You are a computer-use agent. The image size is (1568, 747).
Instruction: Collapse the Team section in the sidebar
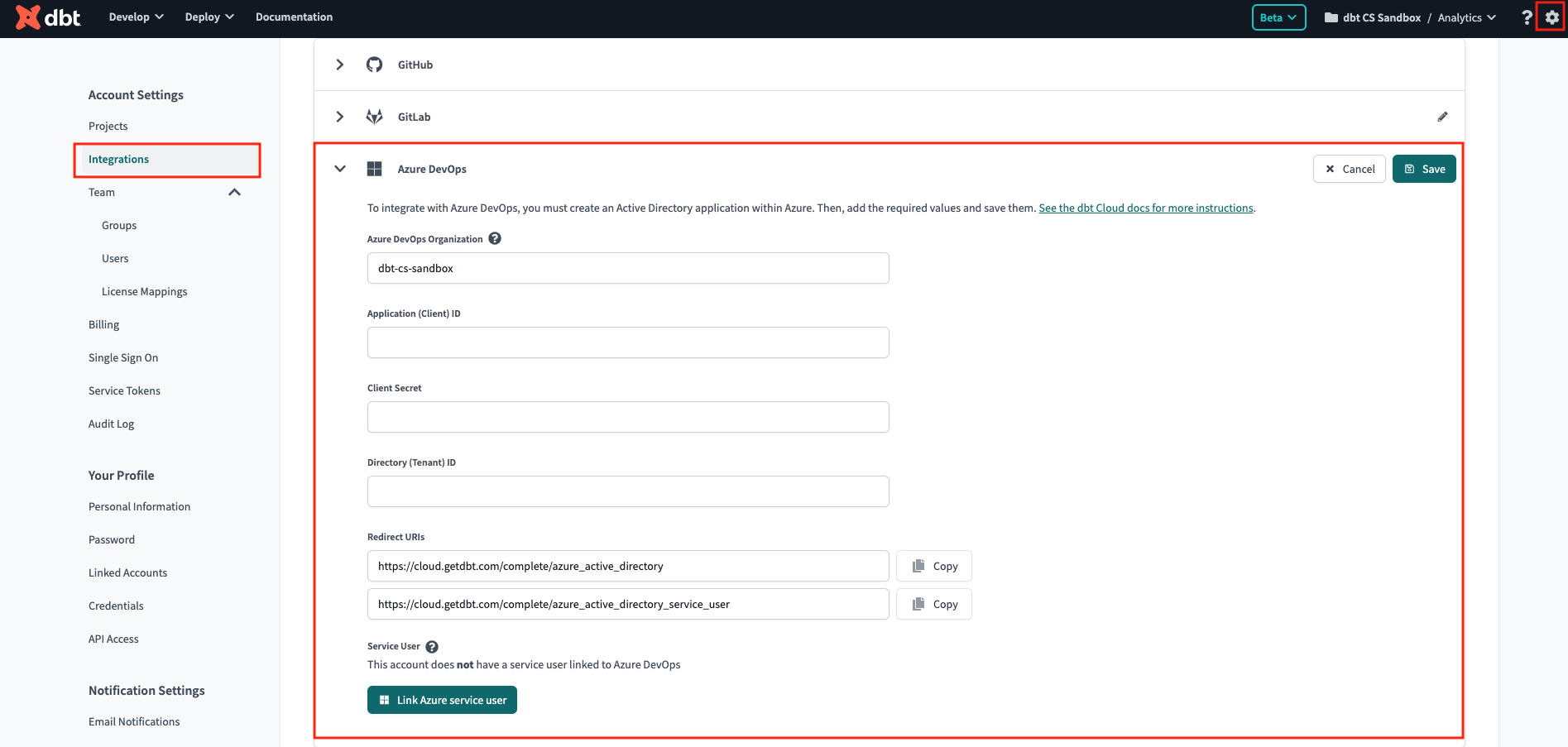pyautogui.click(x=234, y=191)
